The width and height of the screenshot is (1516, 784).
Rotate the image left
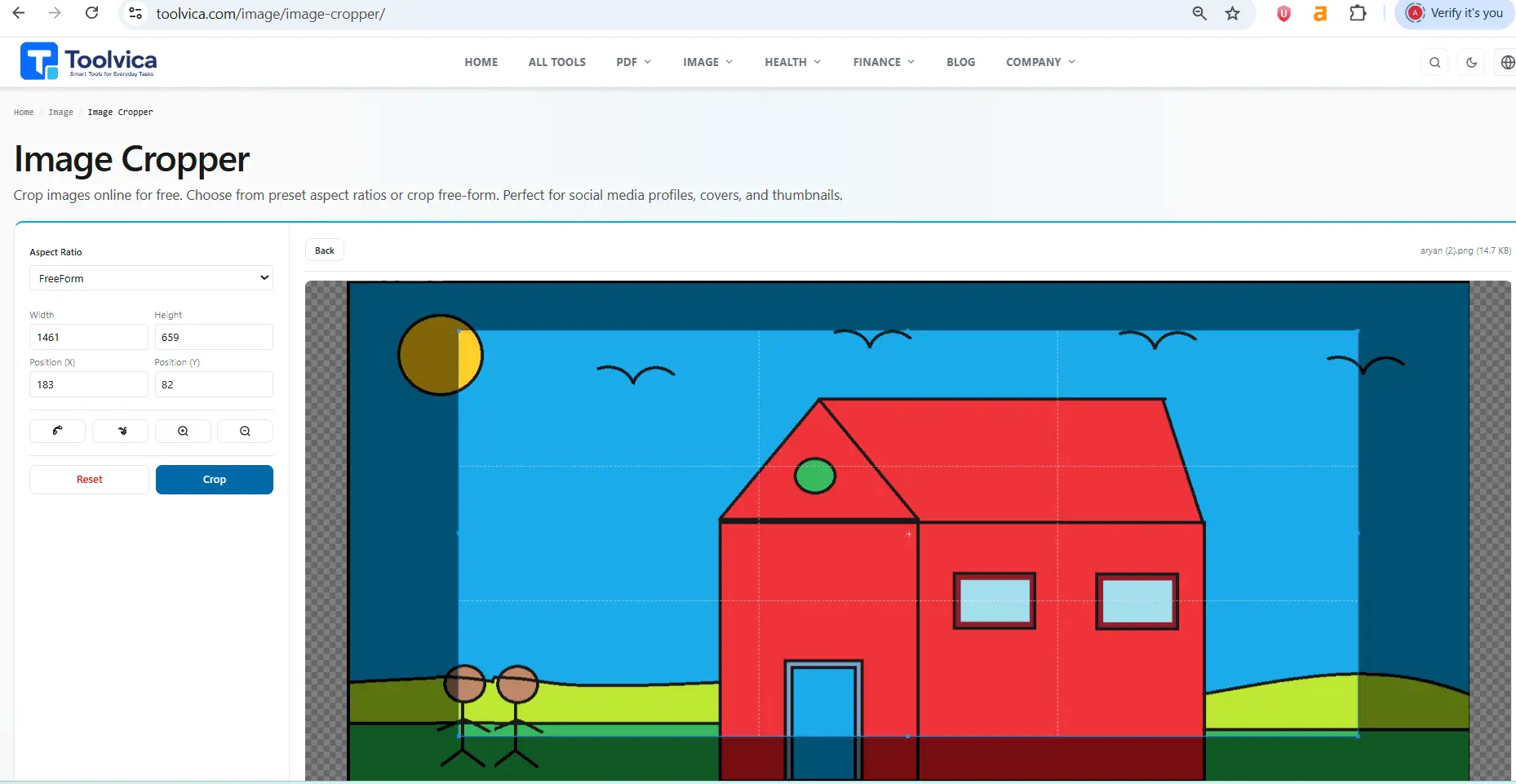click(57, 431)
